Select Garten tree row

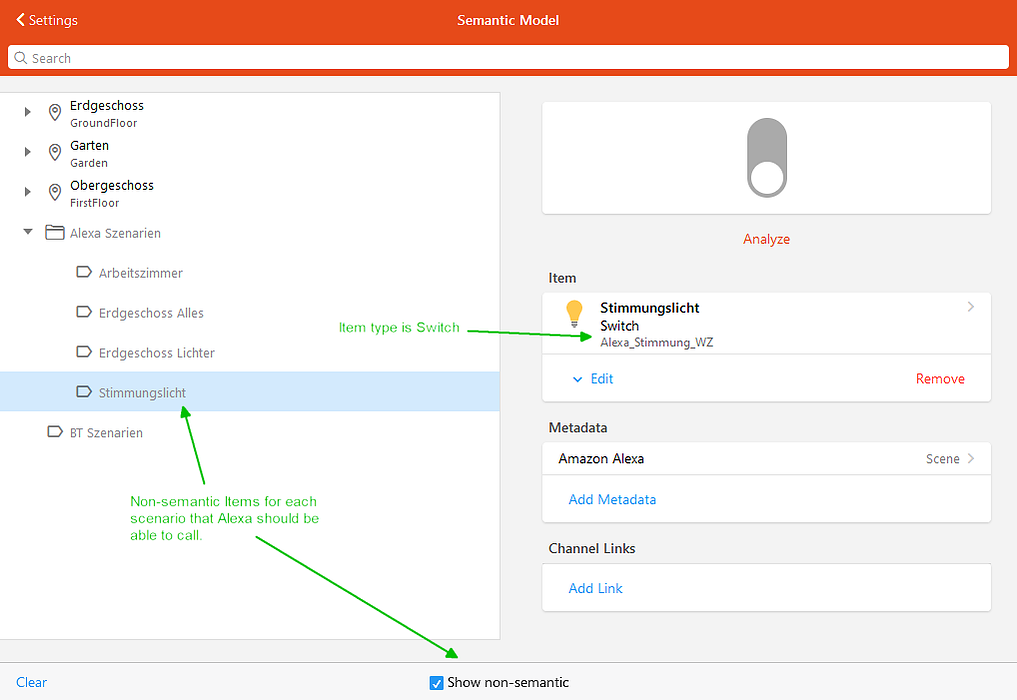tap(250, 153)
